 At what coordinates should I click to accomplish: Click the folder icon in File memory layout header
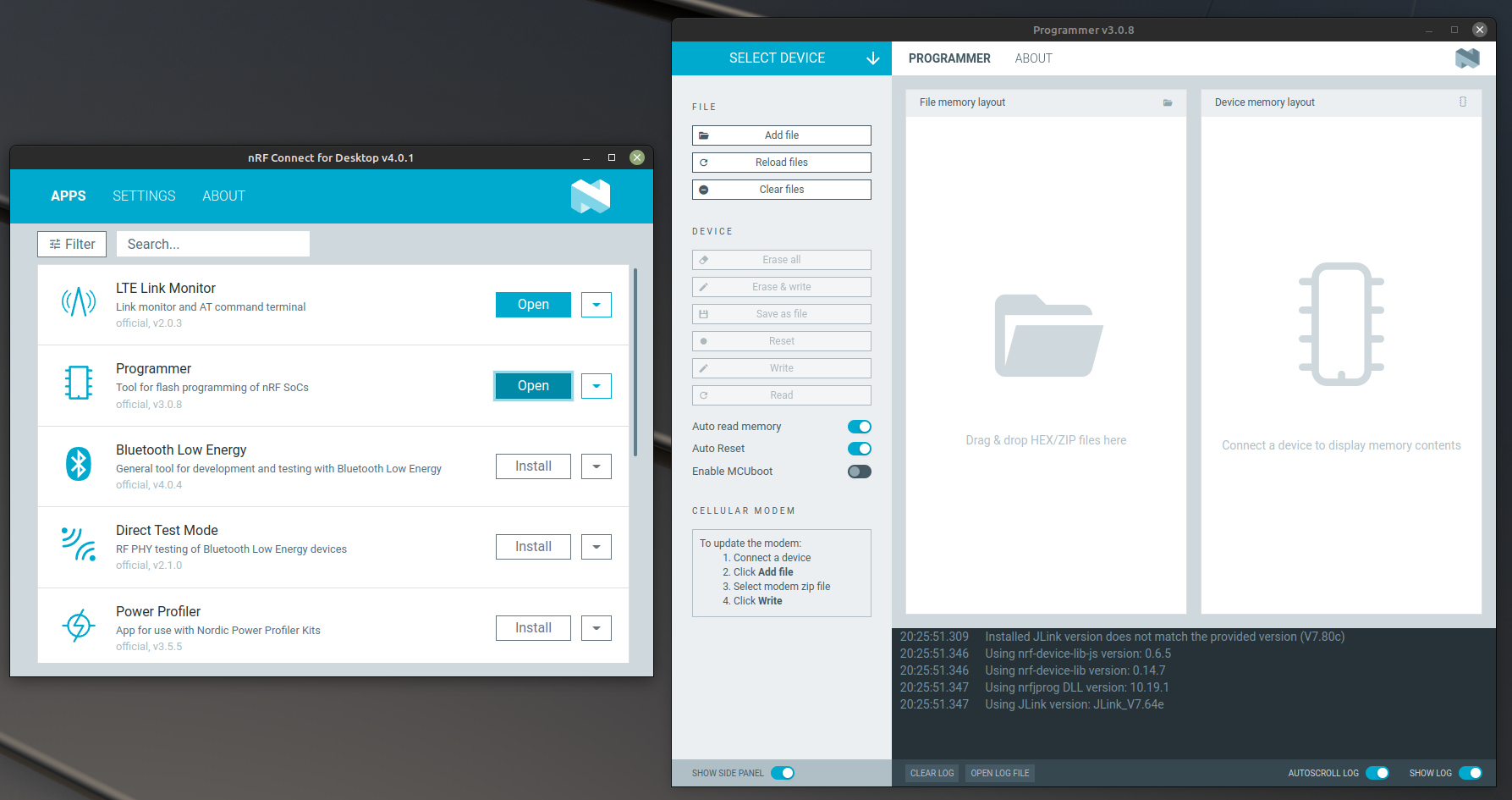point(1168,102)
